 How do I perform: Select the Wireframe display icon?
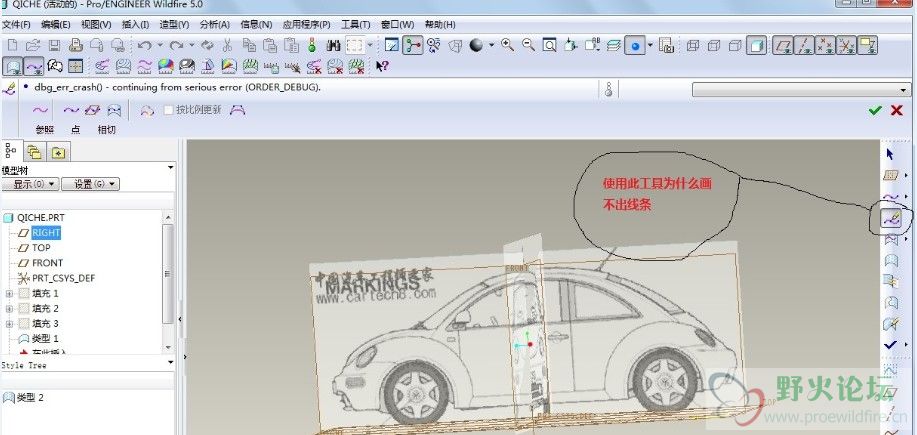point(693,45)
